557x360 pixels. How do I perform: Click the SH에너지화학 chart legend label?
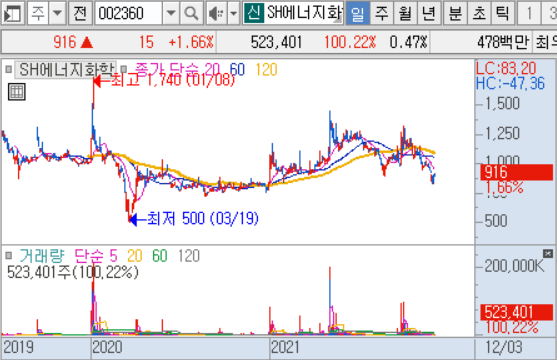point(66,69)
